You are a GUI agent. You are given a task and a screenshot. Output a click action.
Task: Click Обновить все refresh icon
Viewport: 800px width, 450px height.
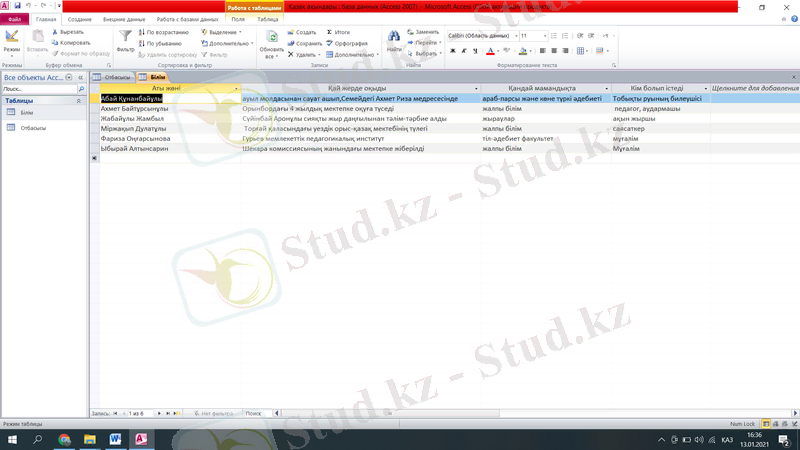[271, 38]
